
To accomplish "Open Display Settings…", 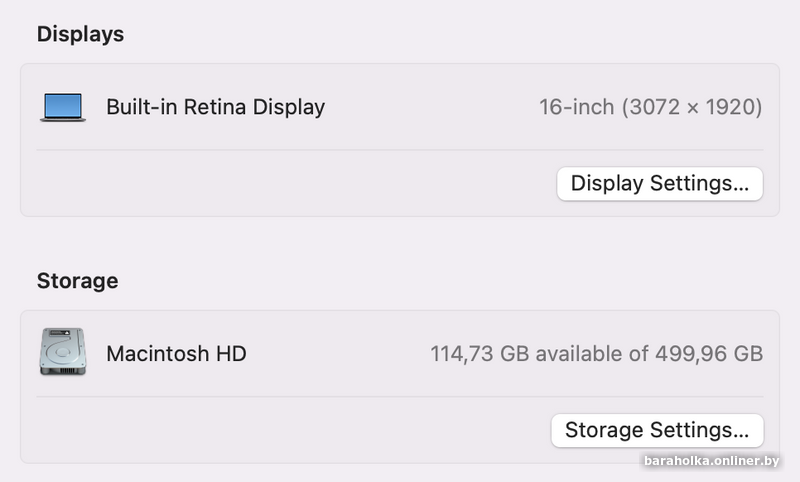I will coord(660,184).
